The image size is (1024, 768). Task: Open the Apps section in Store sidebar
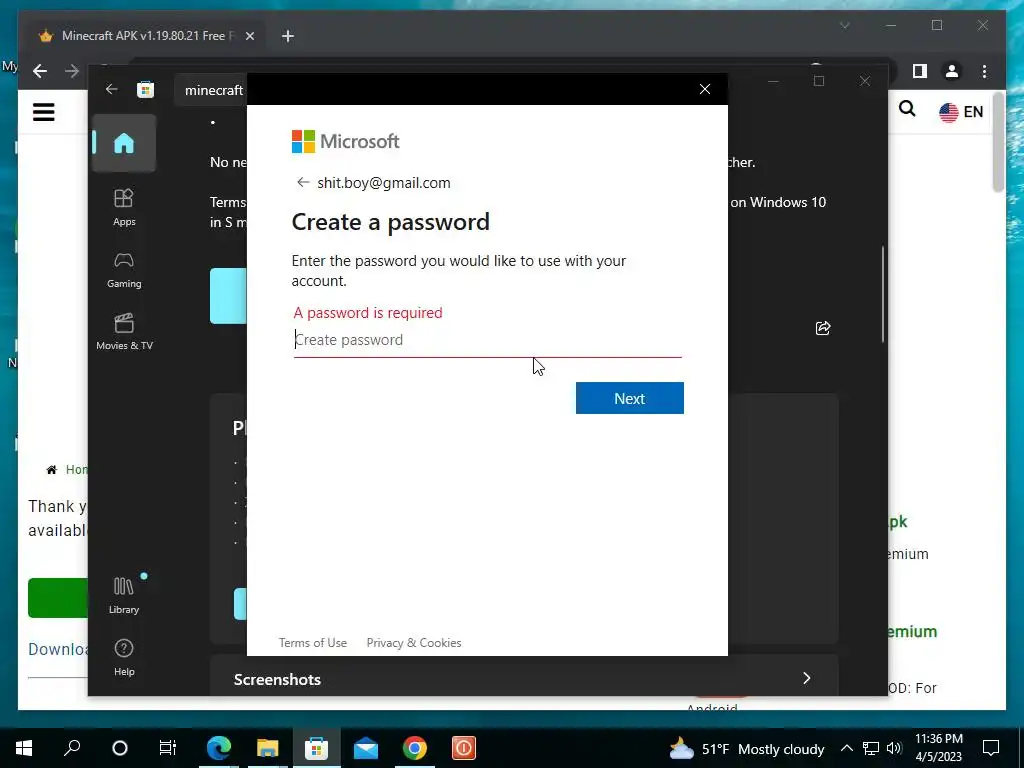(x=124, y=207)
